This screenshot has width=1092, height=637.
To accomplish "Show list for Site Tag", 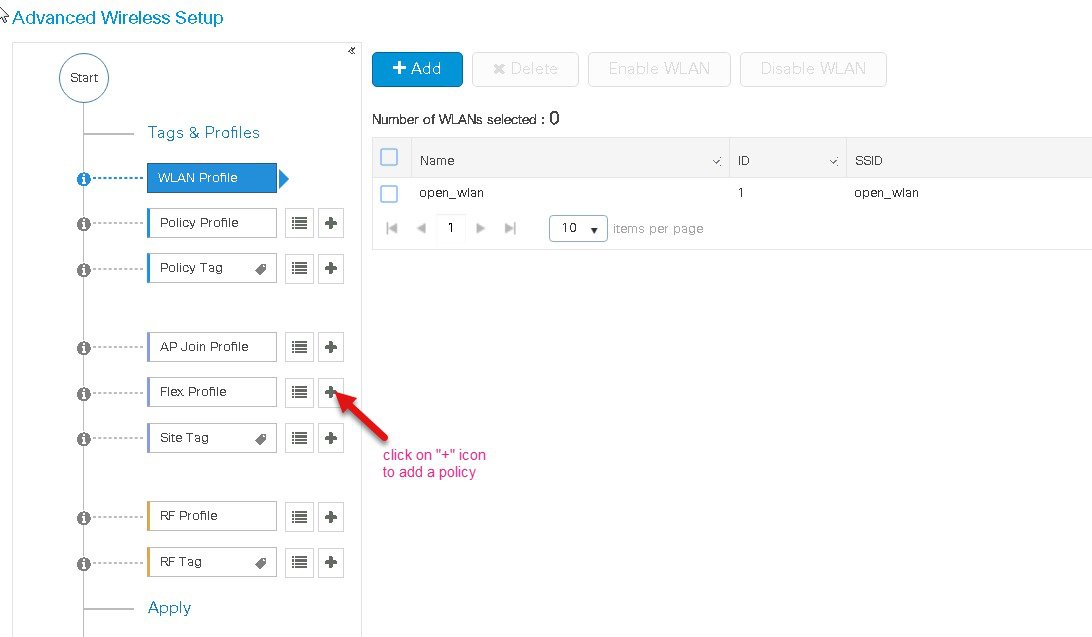I will 299,438.
